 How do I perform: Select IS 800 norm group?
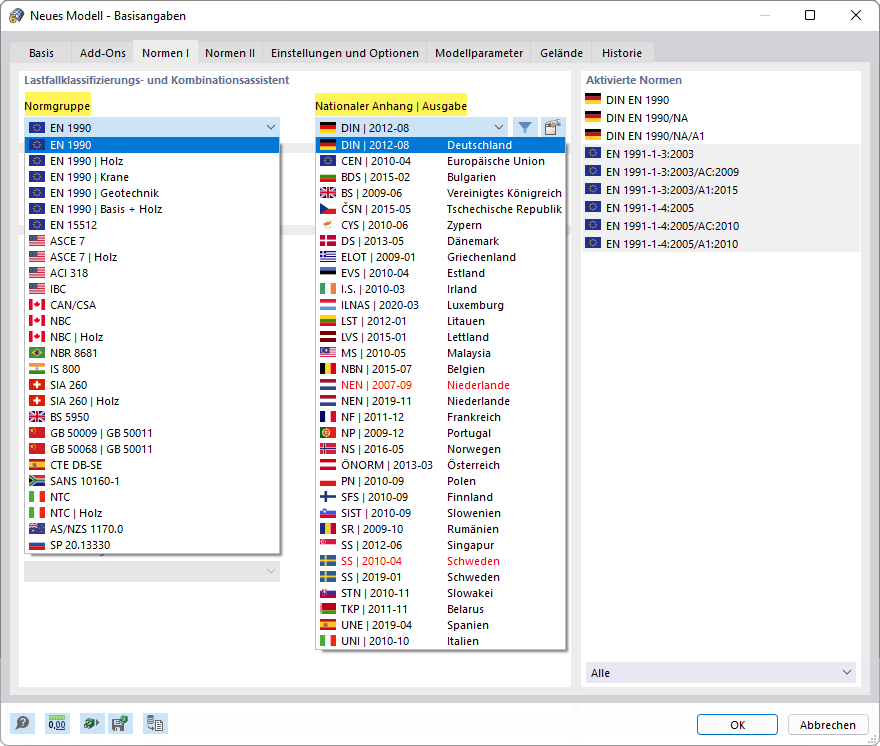152,369
